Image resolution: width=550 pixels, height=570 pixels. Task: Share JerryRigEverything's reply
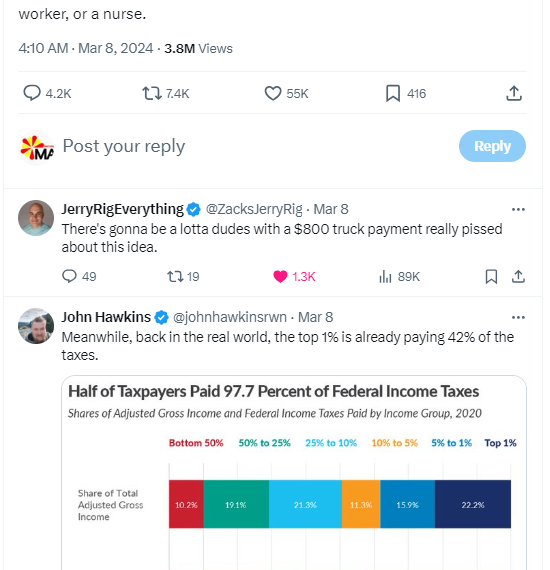point(518,277)
